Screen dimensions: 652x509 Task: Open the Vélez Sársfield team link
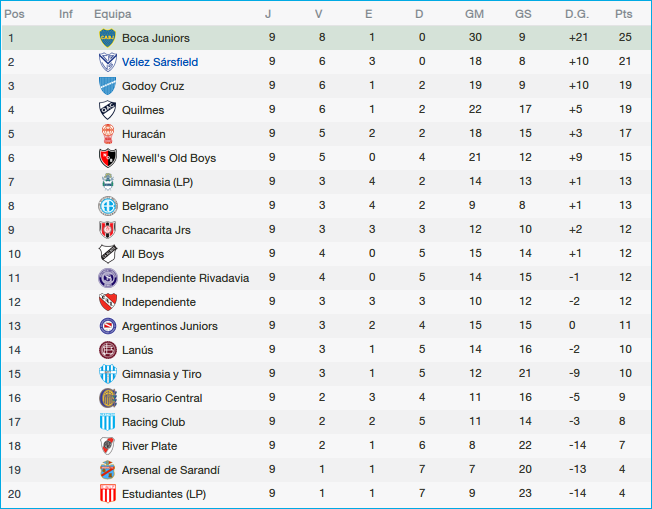pyautogui.click(x=159, y=62)
